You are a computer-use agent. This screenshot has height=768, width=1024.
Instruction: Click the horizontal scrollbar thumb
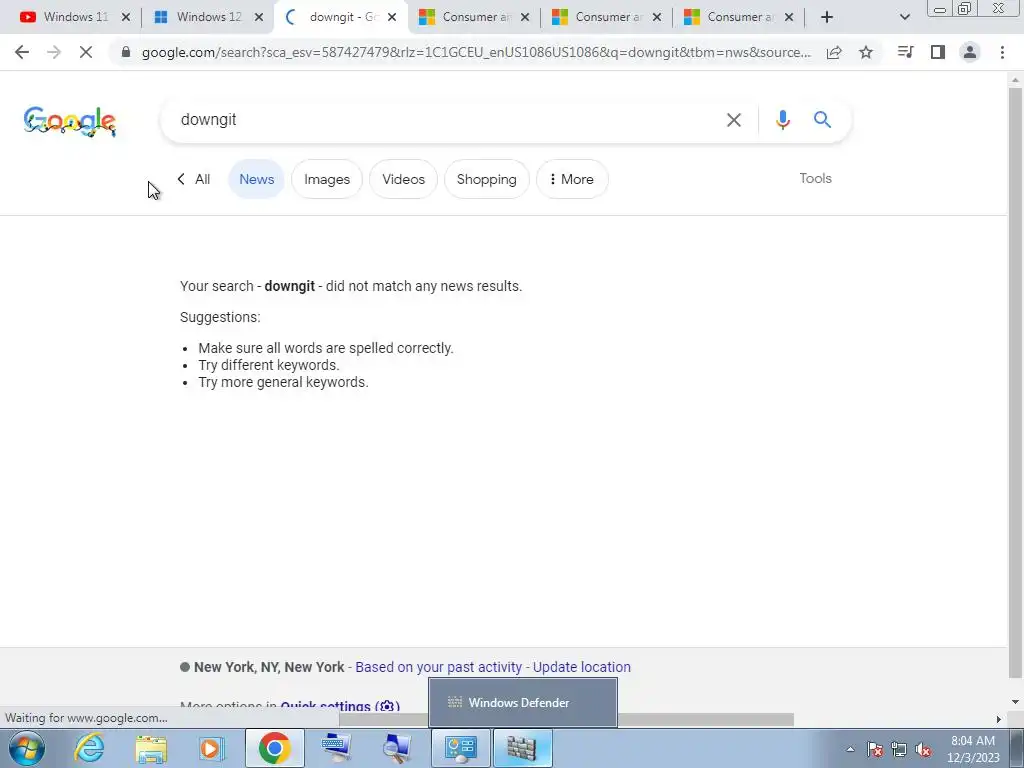point(565,719)
